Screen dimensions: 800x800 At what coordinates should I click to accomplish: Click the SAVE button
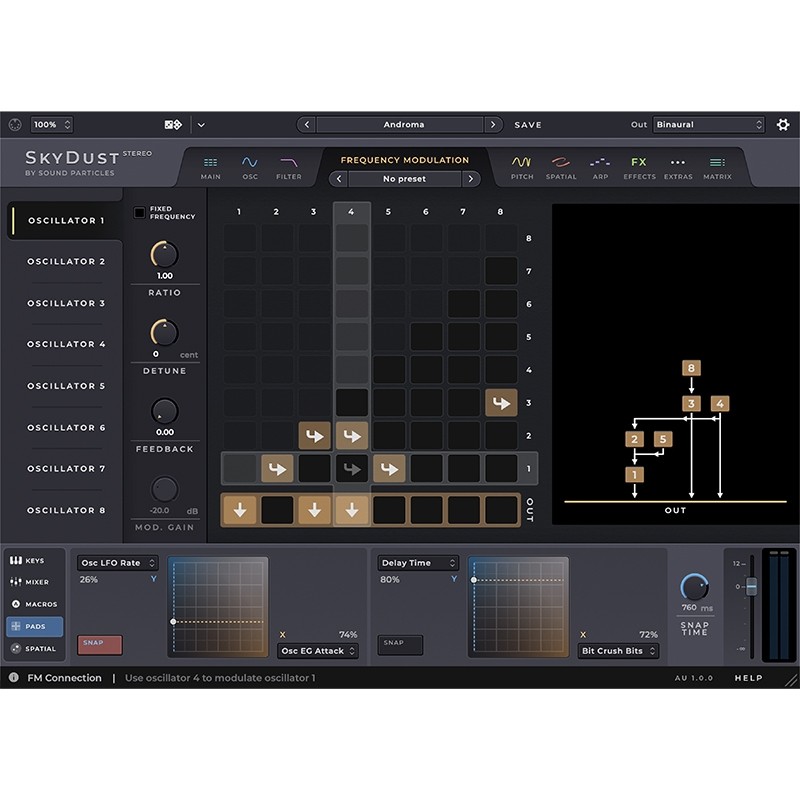tap(528, 125)
